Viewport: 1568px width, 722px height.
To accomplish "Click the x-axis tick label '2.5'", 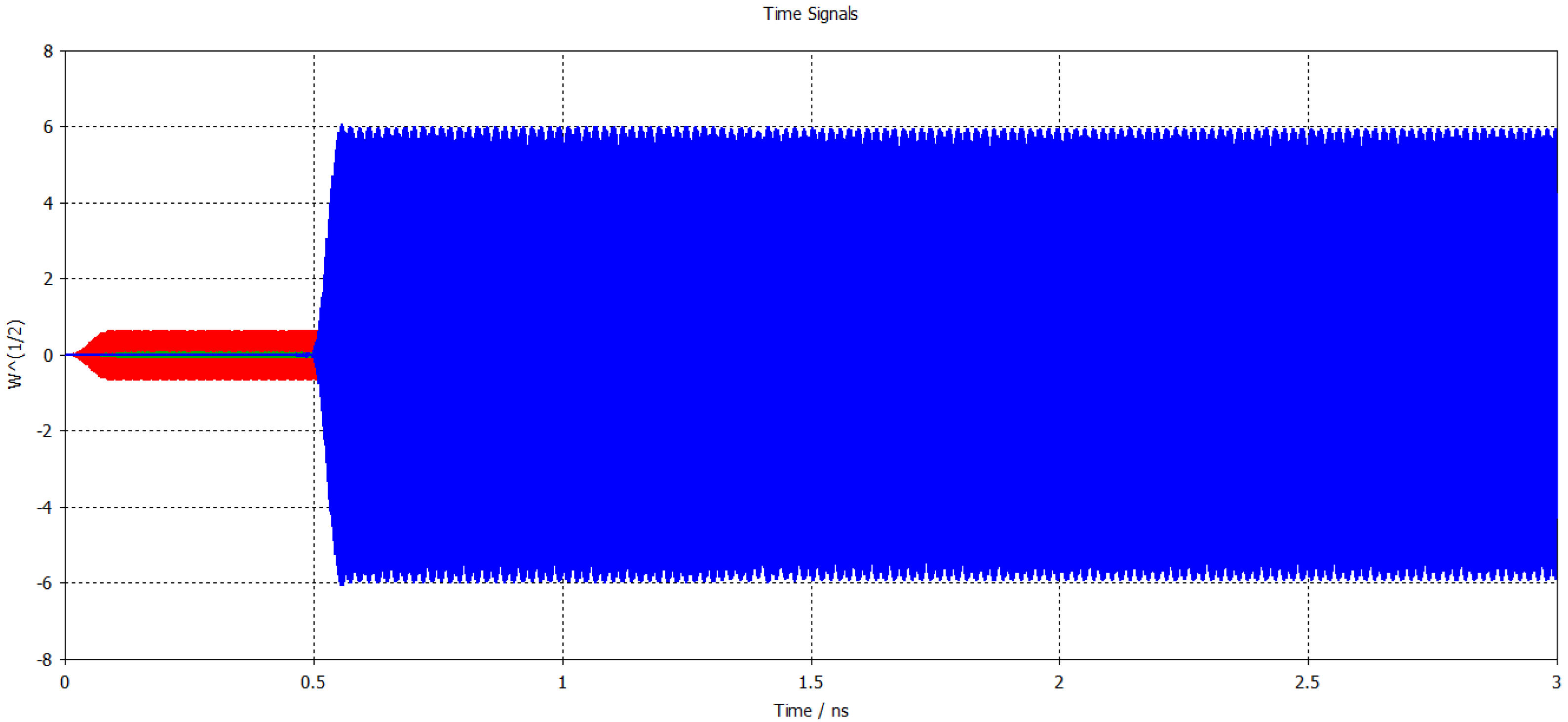I will pos(1307,683).
